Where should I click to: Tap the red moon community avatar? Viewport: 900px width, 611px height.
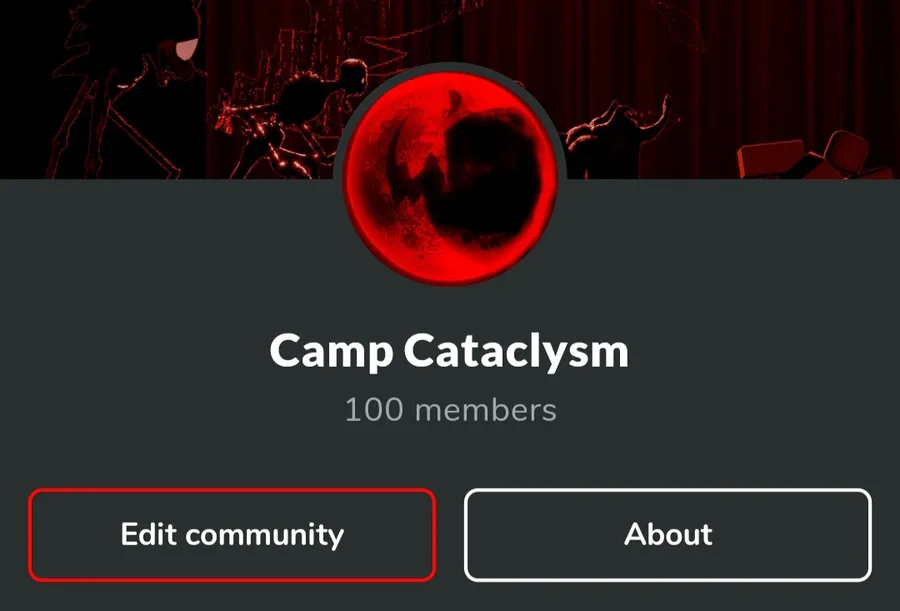click(x=451, y=178)
